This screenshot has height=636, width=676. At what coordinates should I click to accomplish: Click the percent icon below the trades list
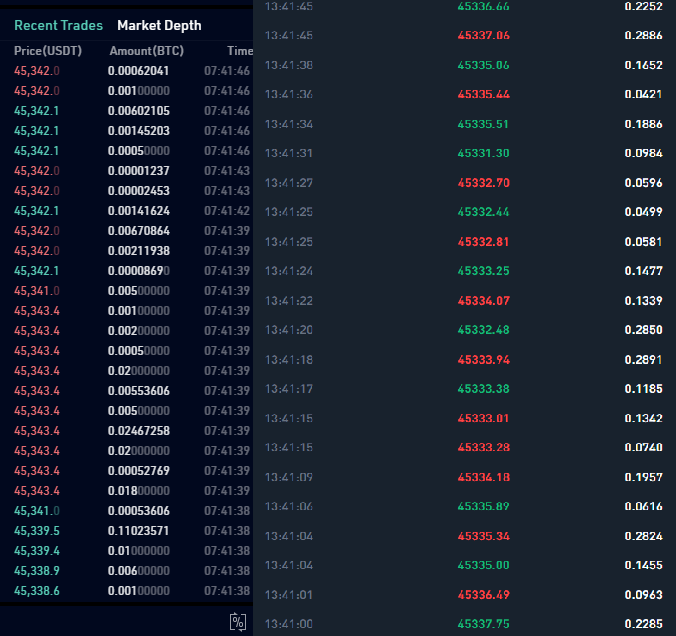238,622
